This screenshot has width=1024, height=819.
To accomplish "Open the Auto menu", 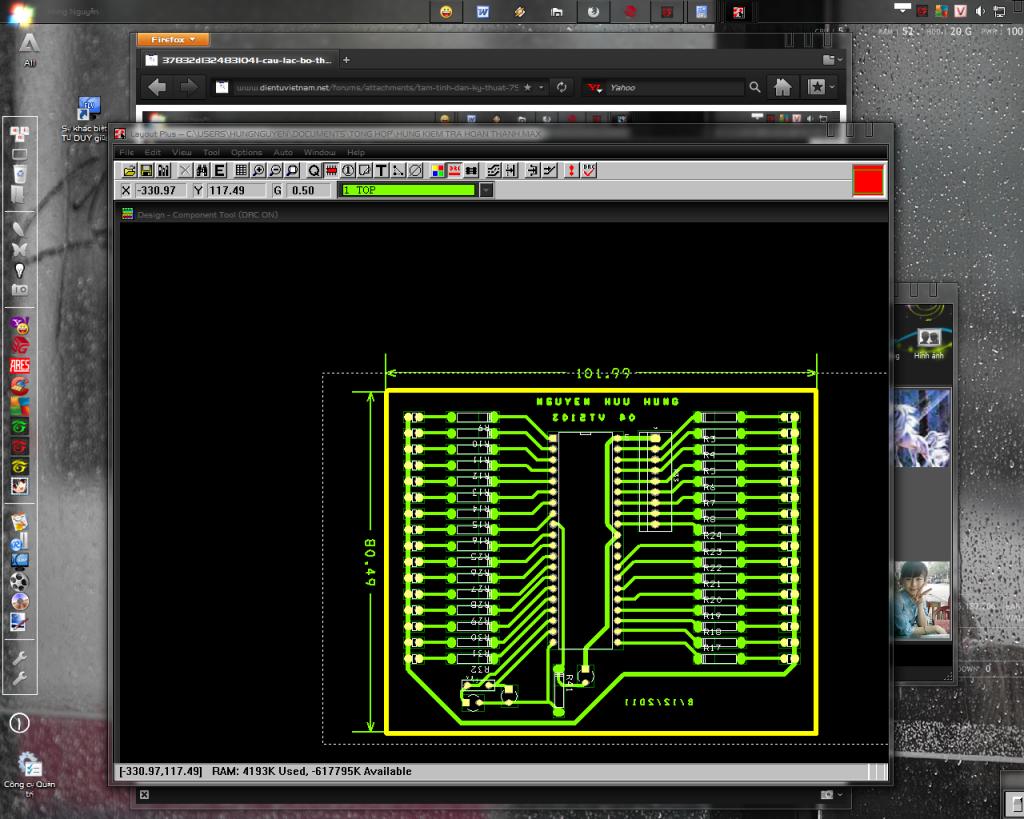I will (283, 152).
